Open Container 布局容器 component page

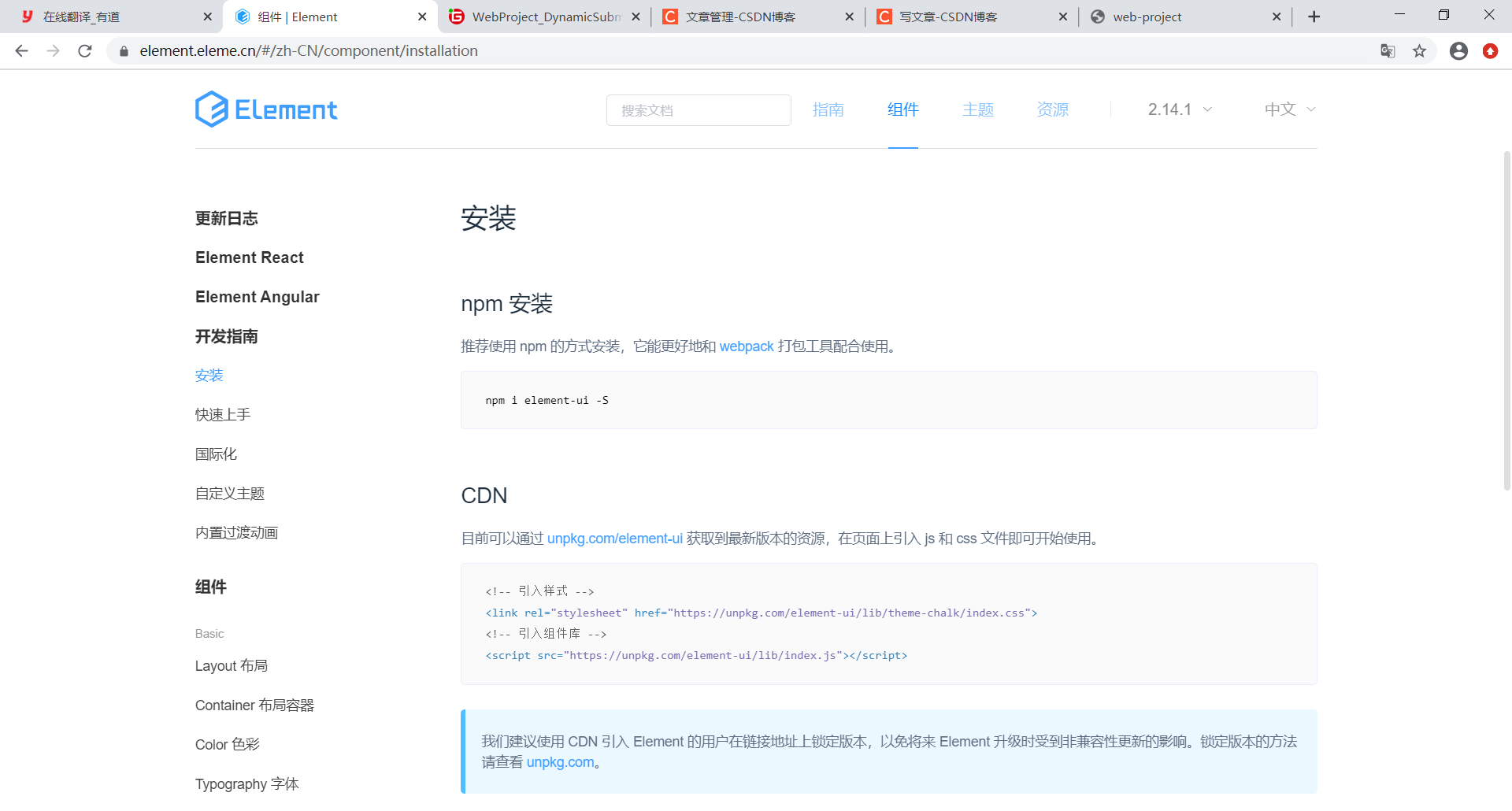coord(254,705)
